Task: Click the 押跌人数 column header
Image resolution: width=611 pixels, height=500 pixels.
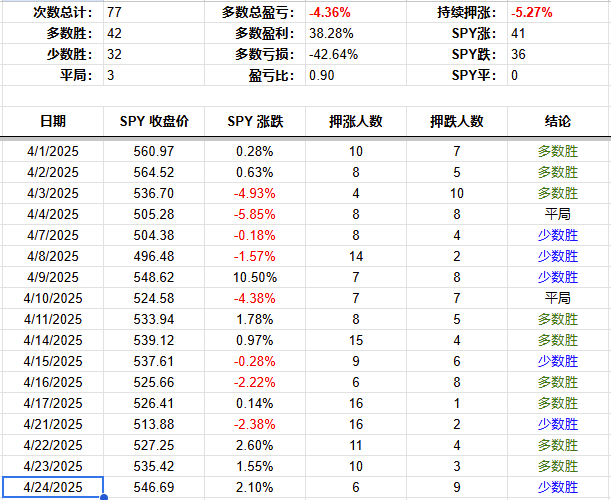Action: 457,121
